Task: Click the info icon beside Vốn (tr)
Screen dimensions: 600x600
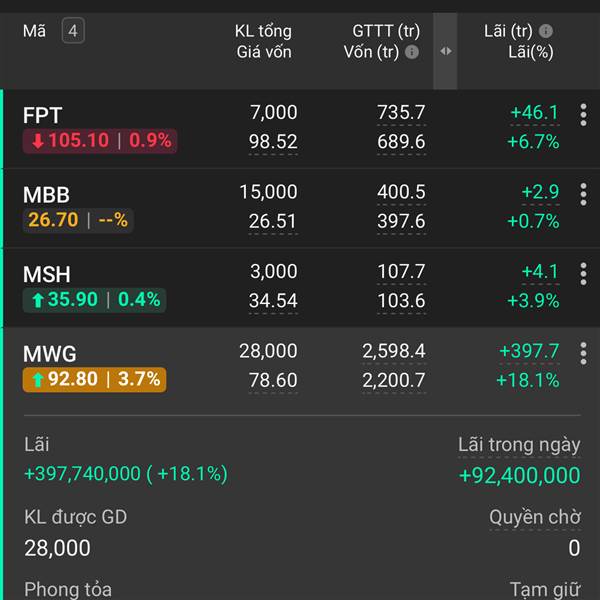Action: click(x=411, y=52)
